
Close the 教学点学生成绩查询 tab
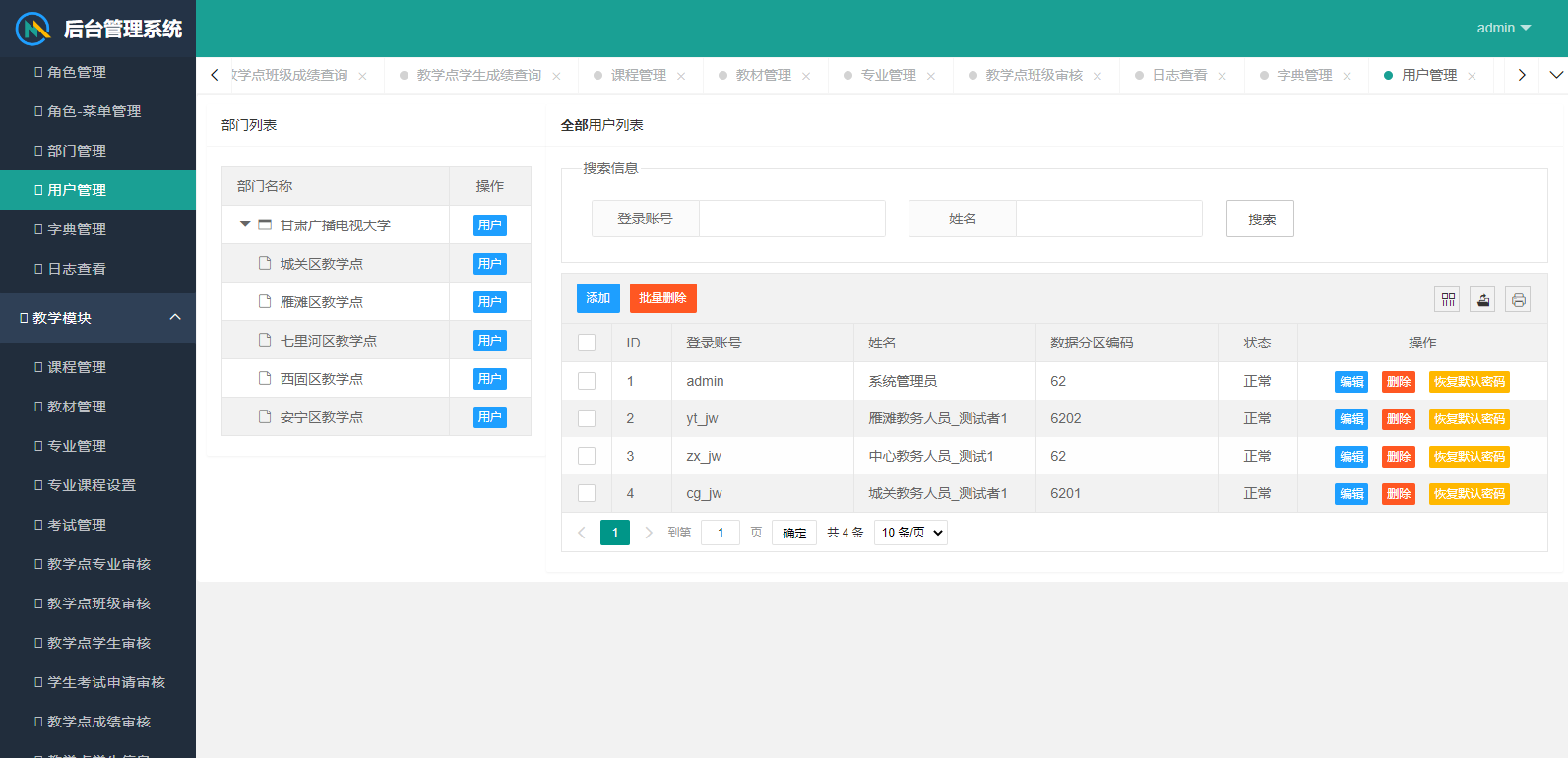[556, 76]
